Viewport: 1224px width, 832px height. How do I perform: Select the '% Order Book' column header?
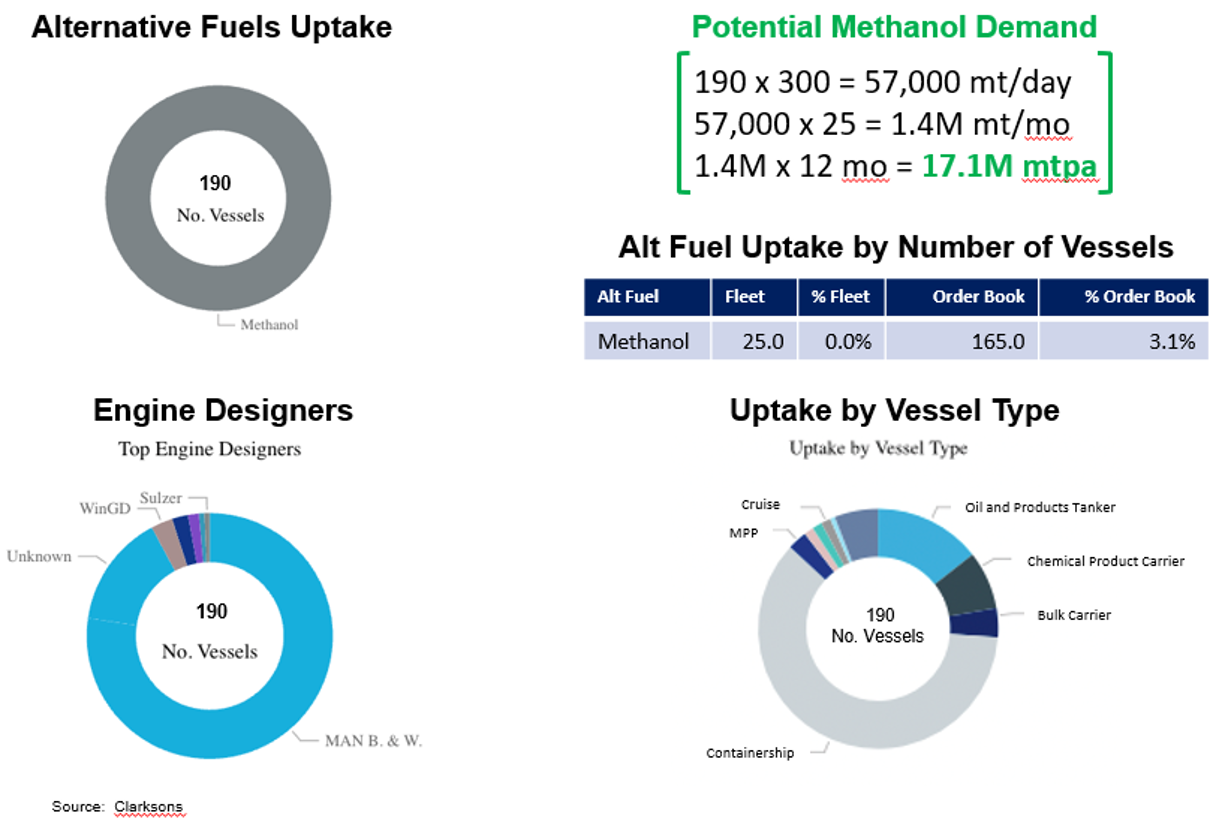(1124, 297)
